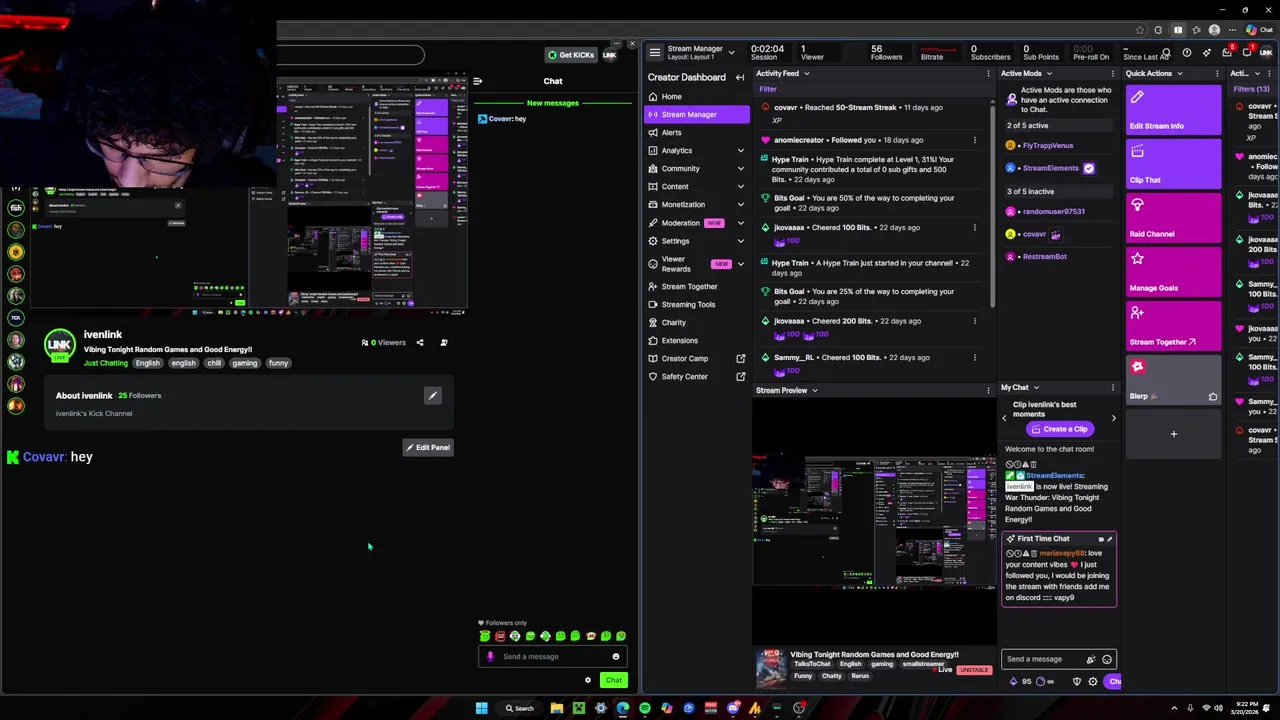
Task: Open the shield mode icon in chat
Action: click(1077, 681)
